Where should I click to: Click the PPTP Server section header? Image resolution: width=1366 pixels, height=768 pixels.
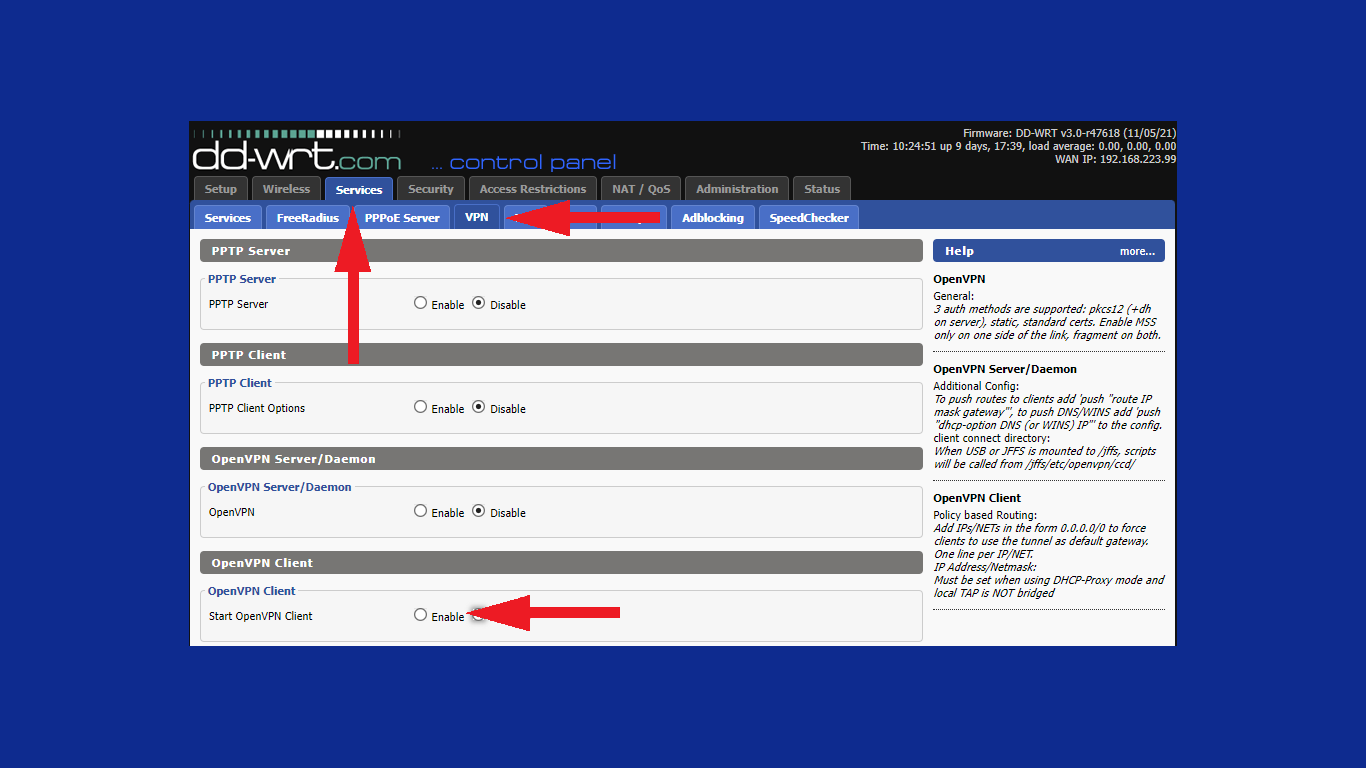(x=561, y=251)
